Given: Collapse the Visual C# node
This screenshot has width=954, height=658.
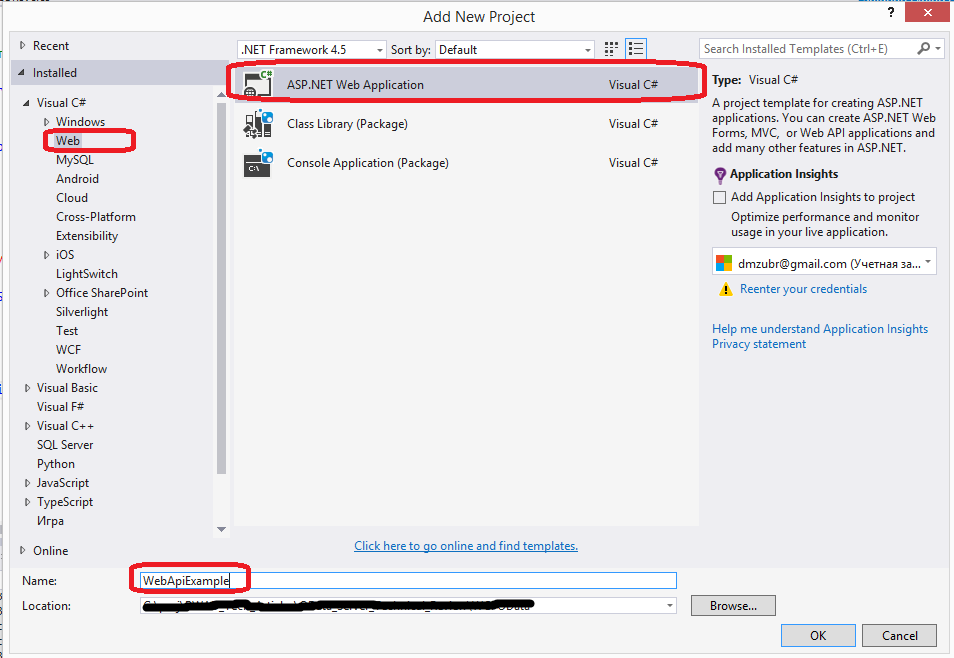Looking at the screenshot, I should click(x=26, y=103).
